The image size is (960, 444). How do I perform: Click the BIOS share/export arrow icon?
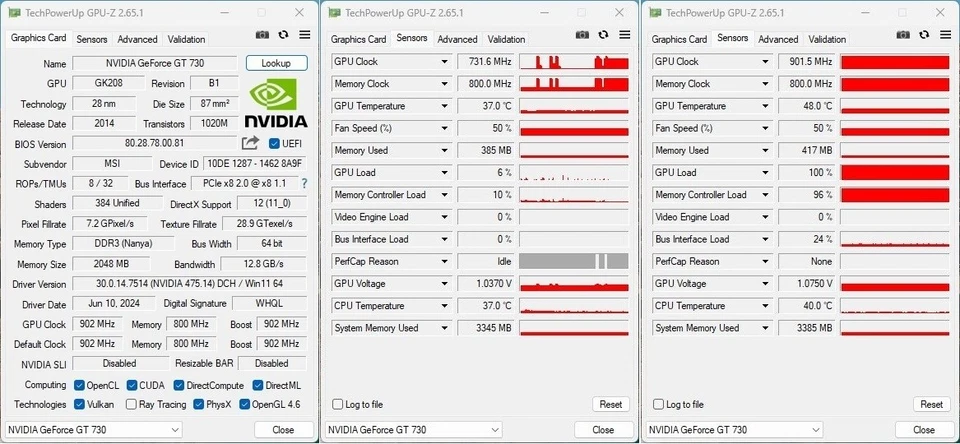click(250, 143)
